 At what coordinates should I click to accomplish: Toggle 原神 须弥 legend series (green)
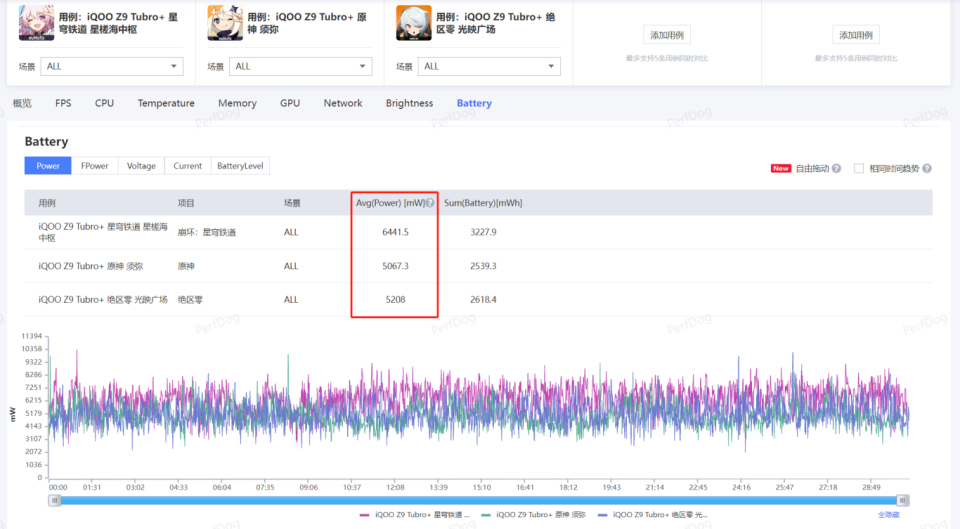pos(534,515)
